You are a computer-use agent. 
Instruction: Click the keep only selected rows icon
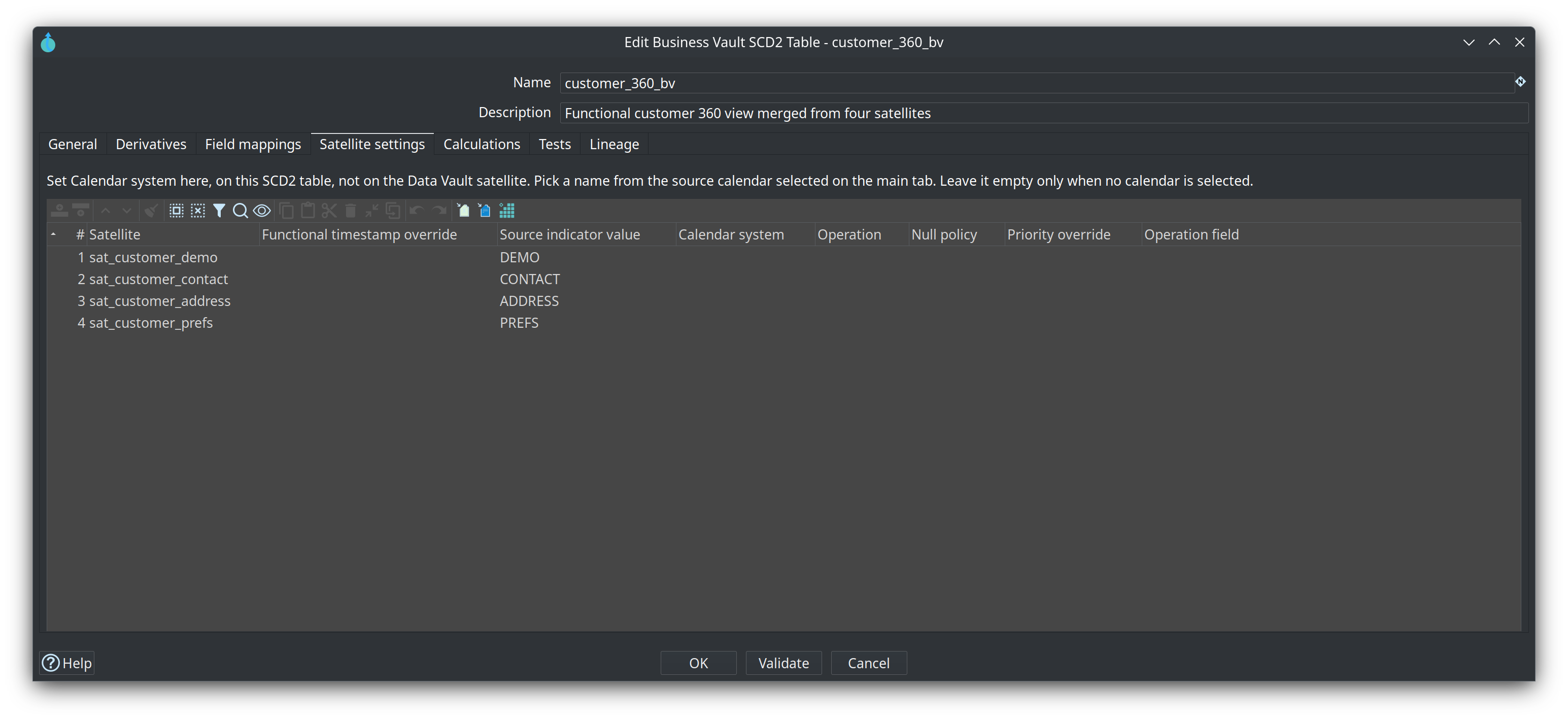tap(371, 211)
